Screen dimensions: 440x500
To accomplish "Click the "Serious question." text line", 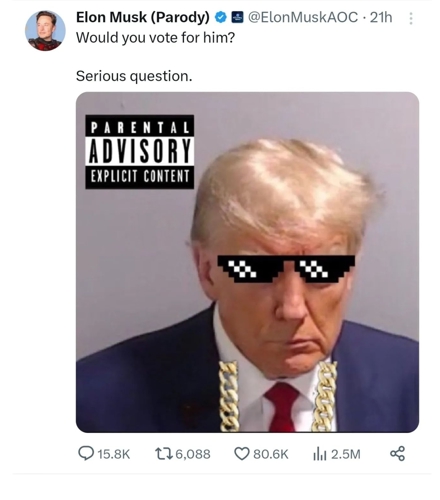I will [134, 76].
